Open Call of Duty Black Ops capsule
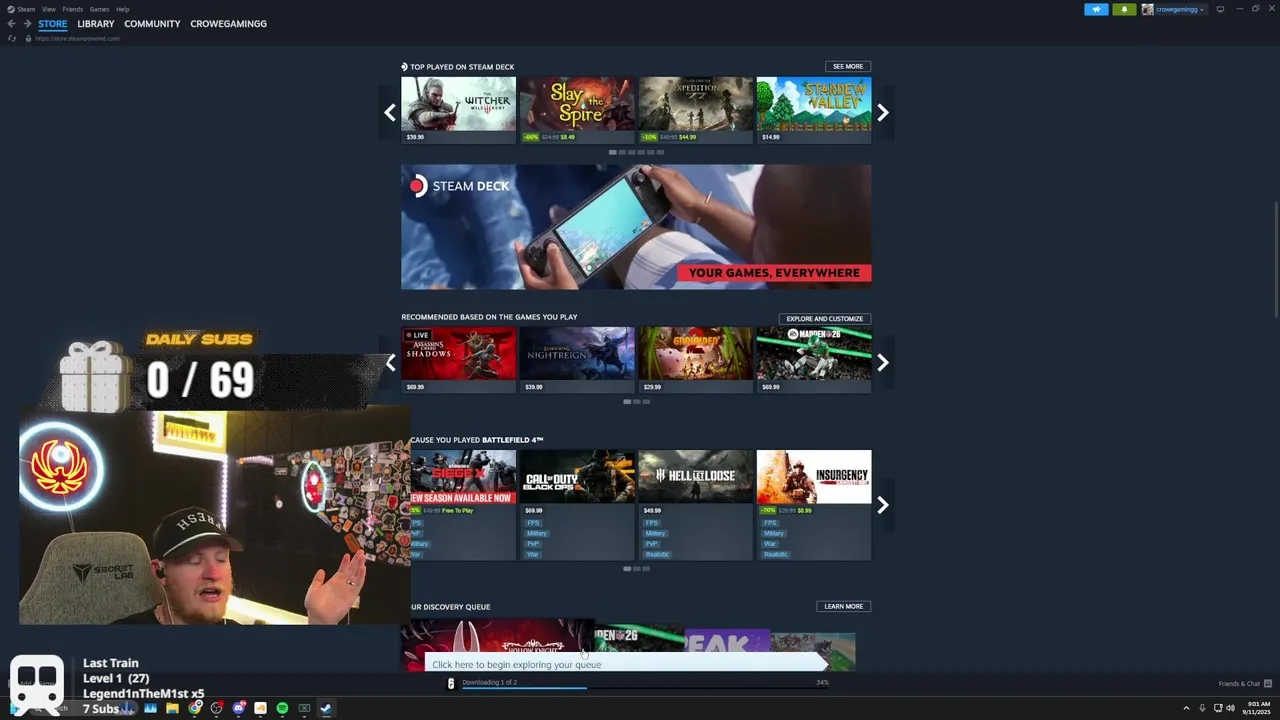The image size is (1280, 720). [577, 505]
